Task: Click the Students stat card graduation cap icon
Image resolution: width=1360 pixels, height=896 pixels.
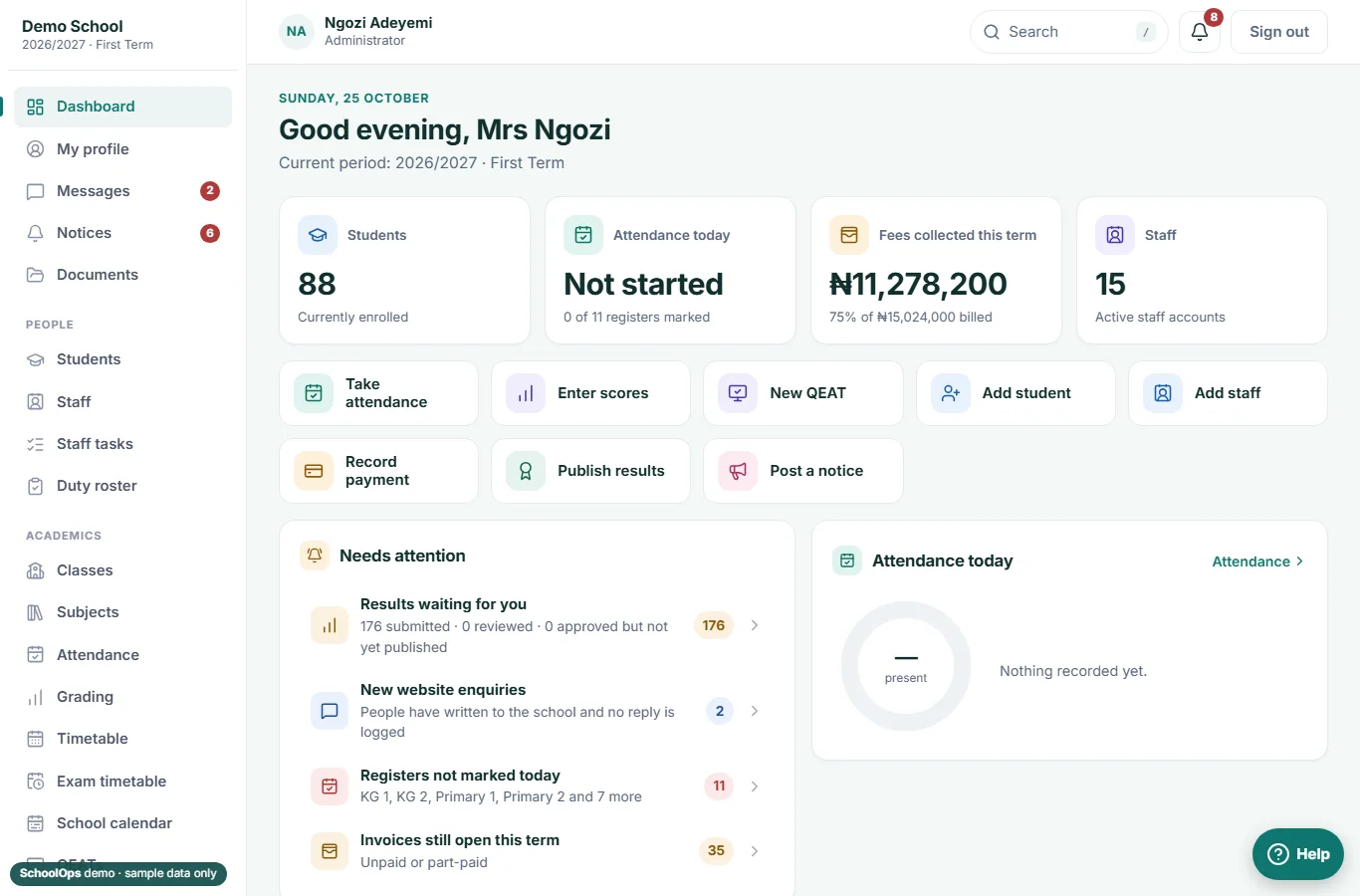Action: coord(318,235)
